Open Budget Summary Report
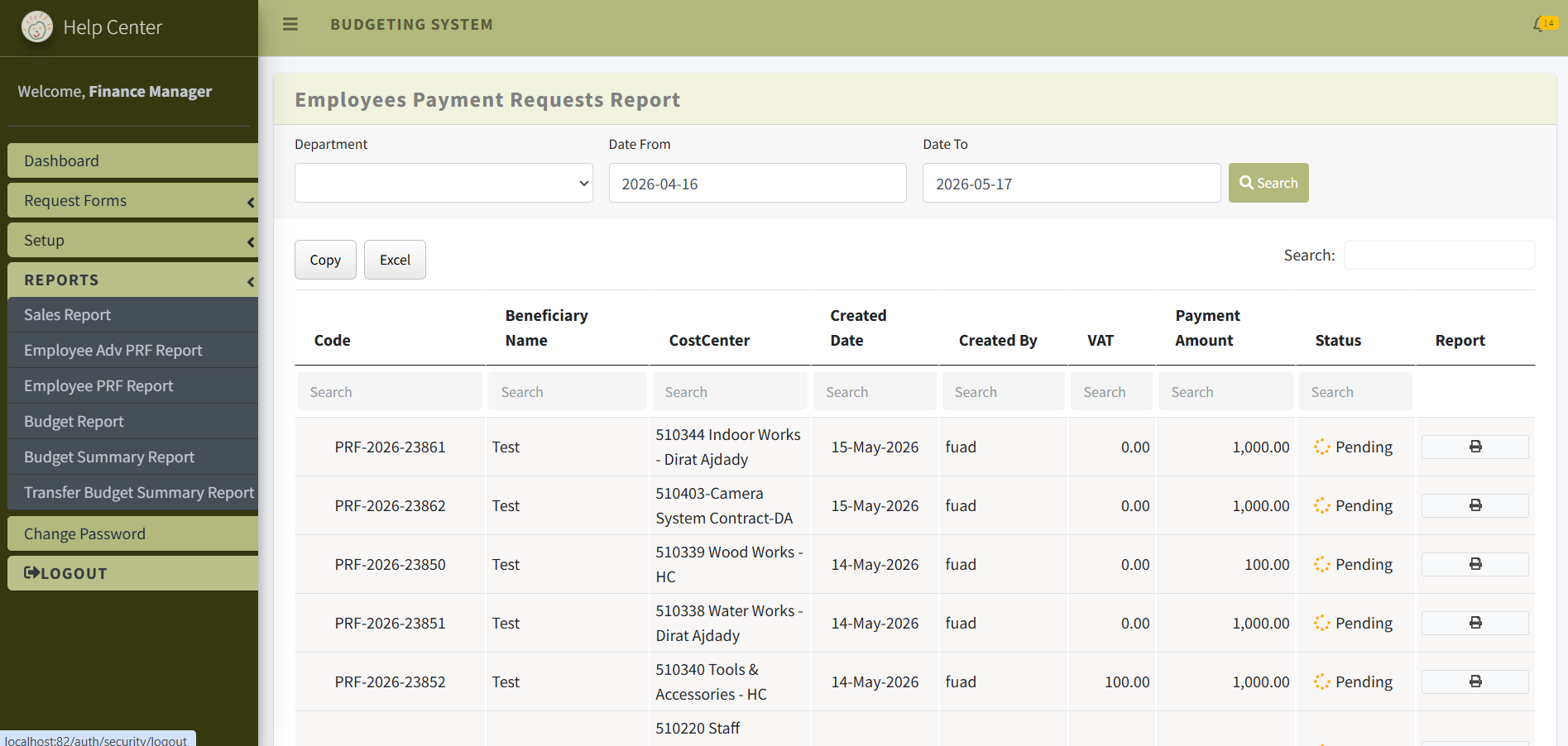1568x746 pixels. pyautogui.click(x=132, y=457)
